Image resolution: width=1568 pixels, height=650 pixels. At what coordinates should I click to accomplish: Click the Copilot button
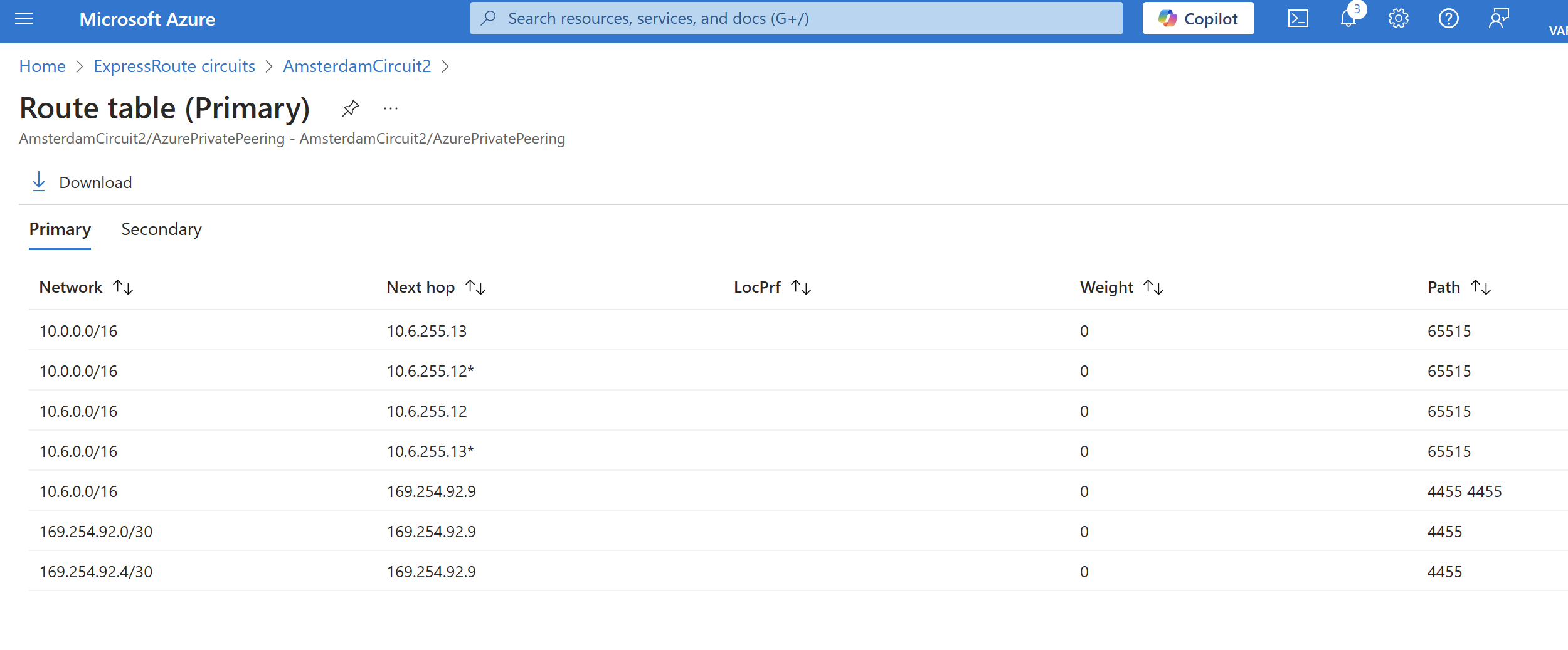point(1198,19)
